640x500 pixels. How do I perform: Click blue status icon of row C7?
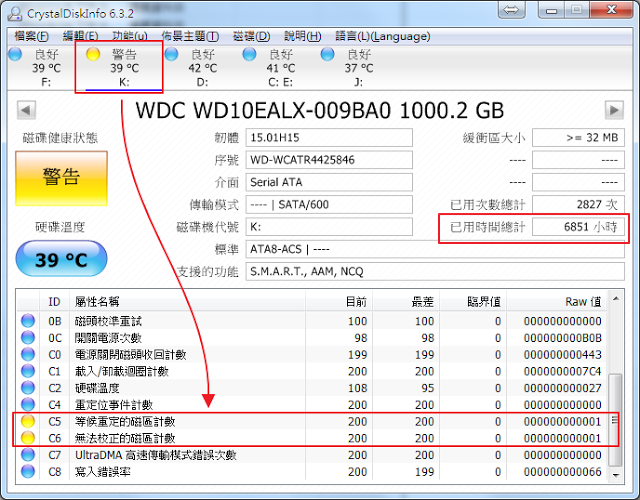tap(28, 455)
